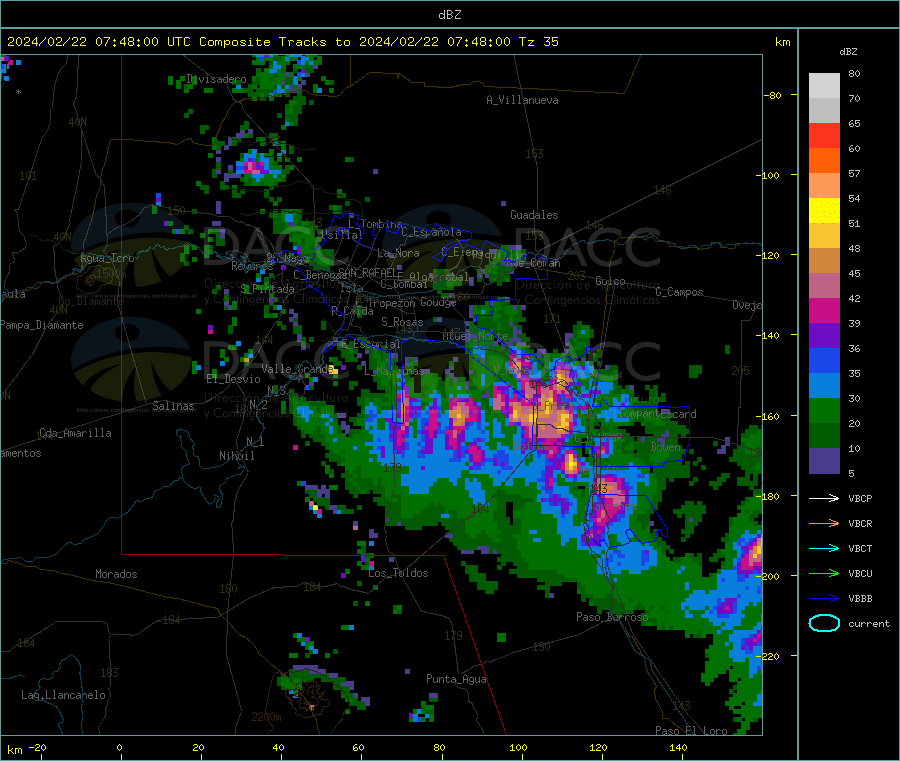Click the 'Punta_Agua' map label
This screenshot has width=900, height=761.
[456, 680]
